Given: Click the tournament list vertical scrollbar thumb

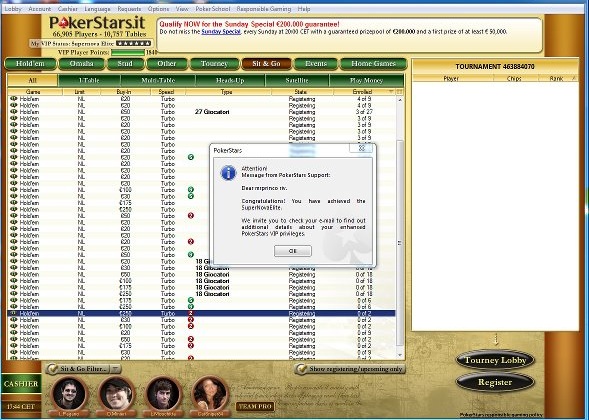Looking at the screenshot, I should [400, 243].
